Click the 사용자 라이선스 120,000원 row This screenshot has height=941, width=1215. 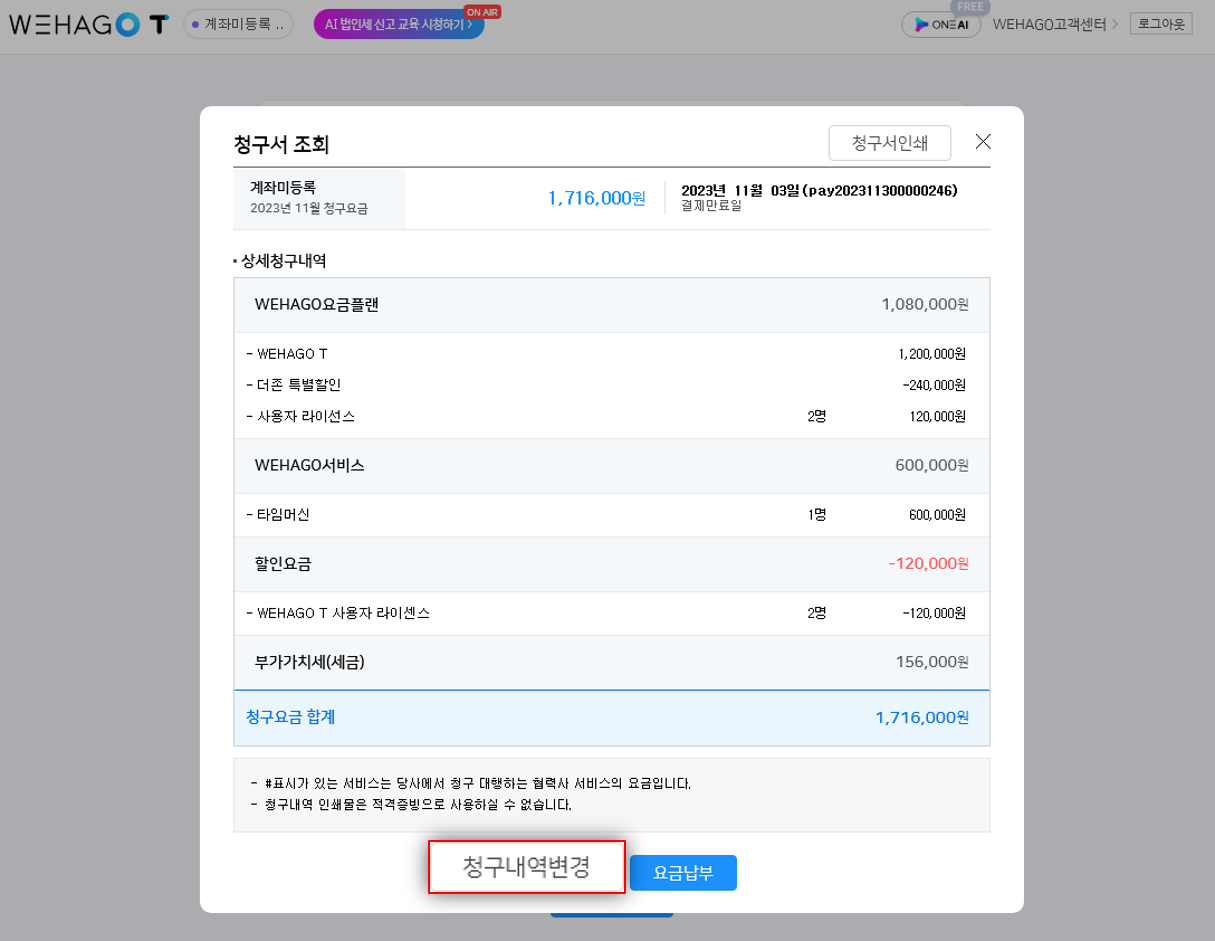coord(612,416)
